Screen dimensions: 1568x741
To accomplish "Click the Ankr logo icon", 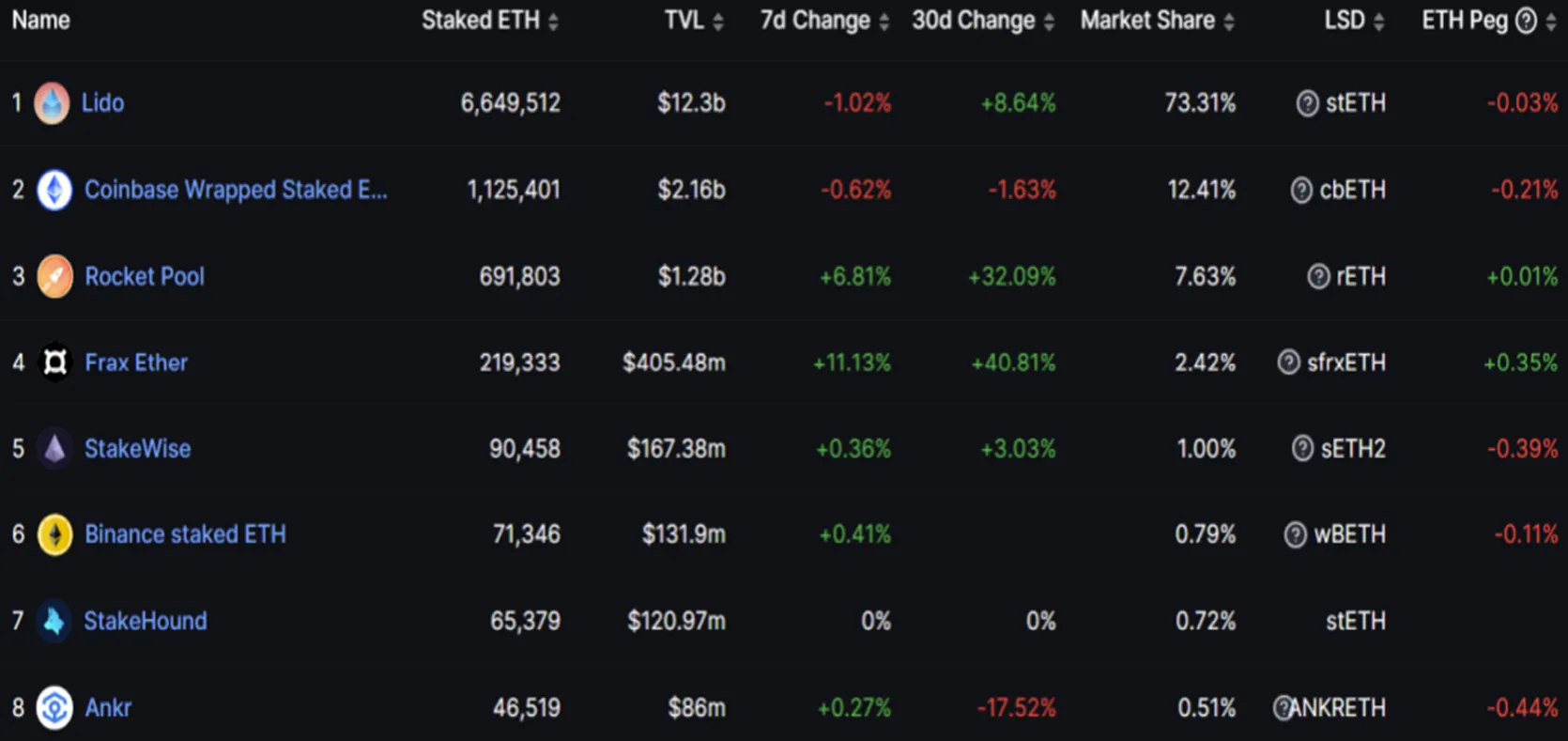I will [x=54, y=708].
